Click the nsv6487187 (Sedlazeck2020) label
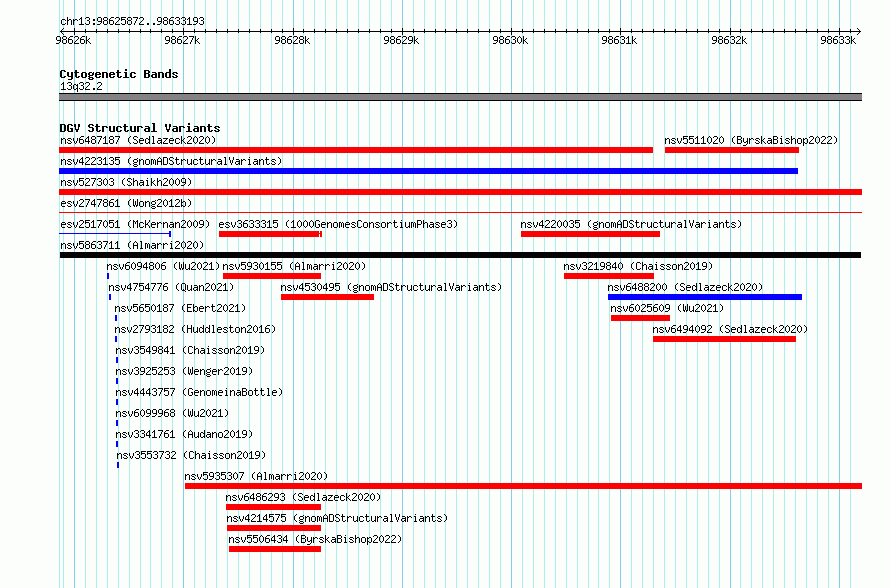890x588 pixels. [x=138, y=140]
